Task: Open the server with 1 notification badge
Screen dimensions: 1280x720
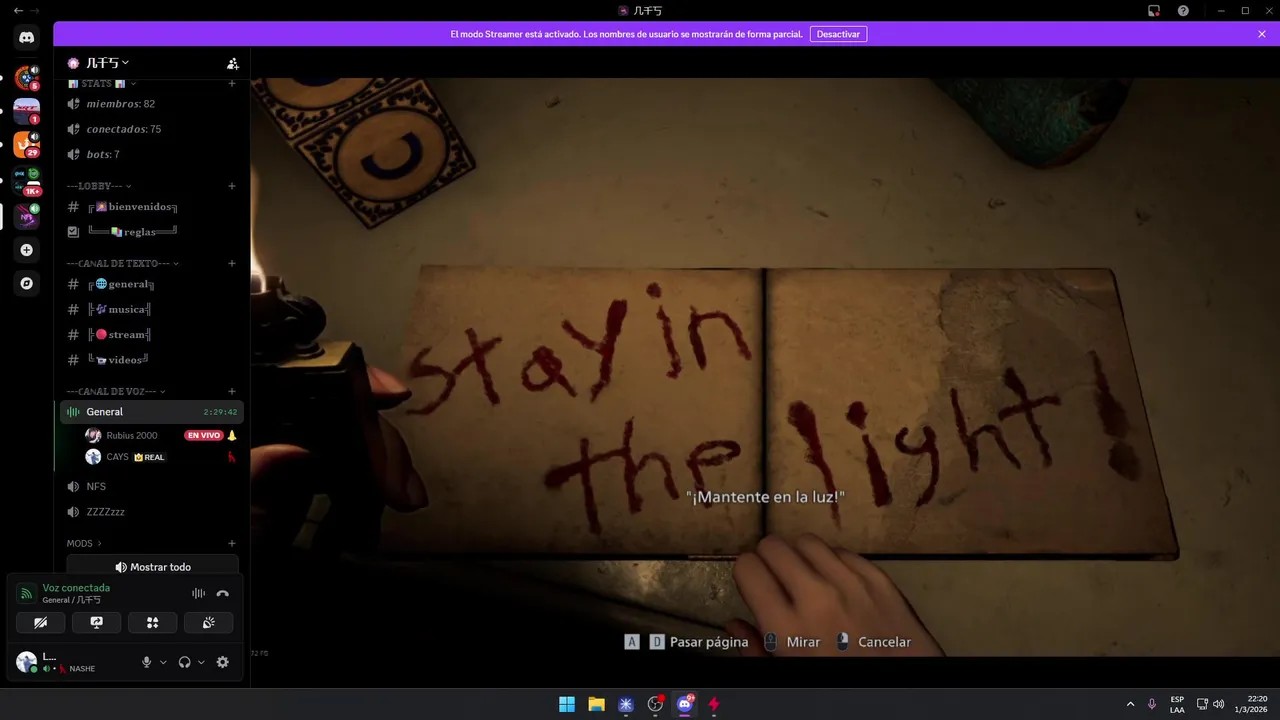Action: point(27,111)
